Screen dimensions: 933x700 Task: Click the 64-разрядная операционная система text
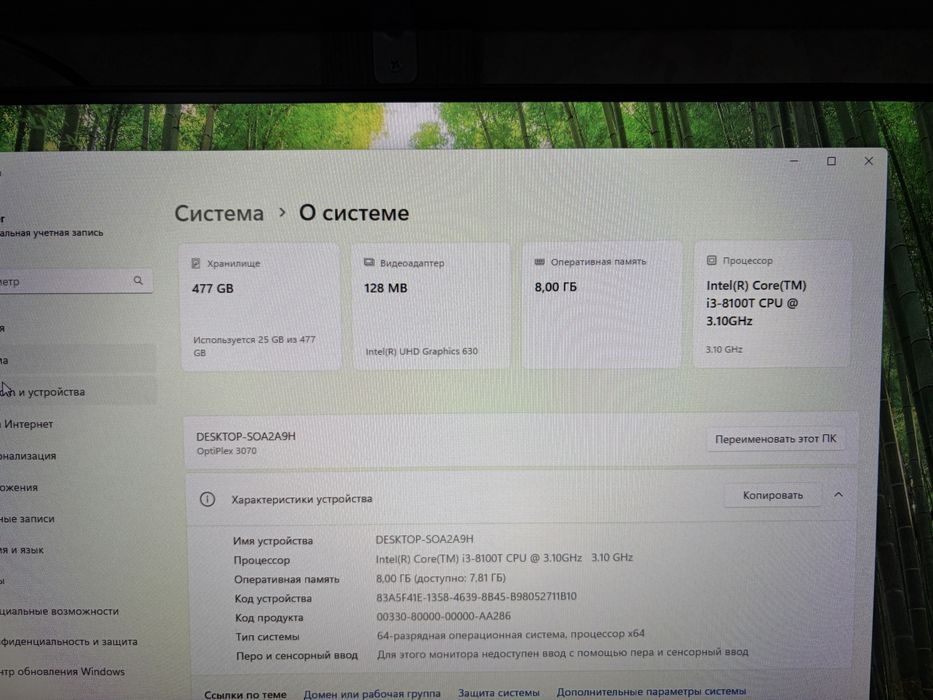511,635
